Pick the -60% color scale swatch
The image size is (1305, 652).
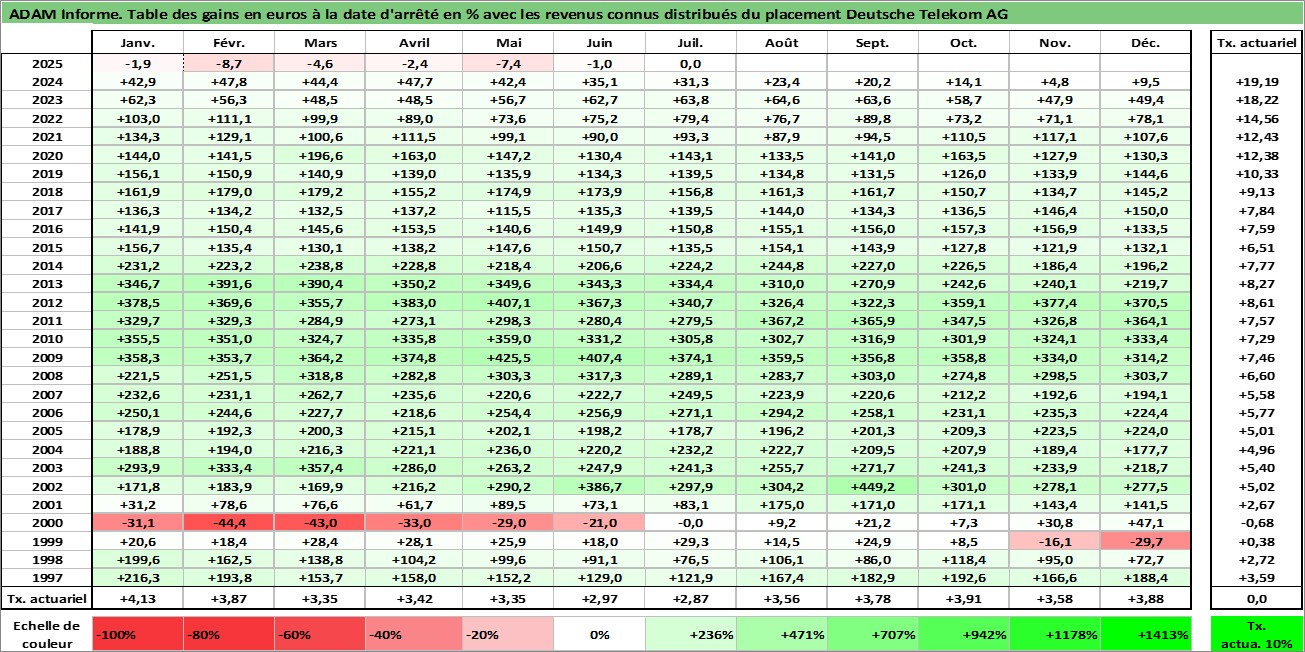pyautogui.click(x=320, y=634)
